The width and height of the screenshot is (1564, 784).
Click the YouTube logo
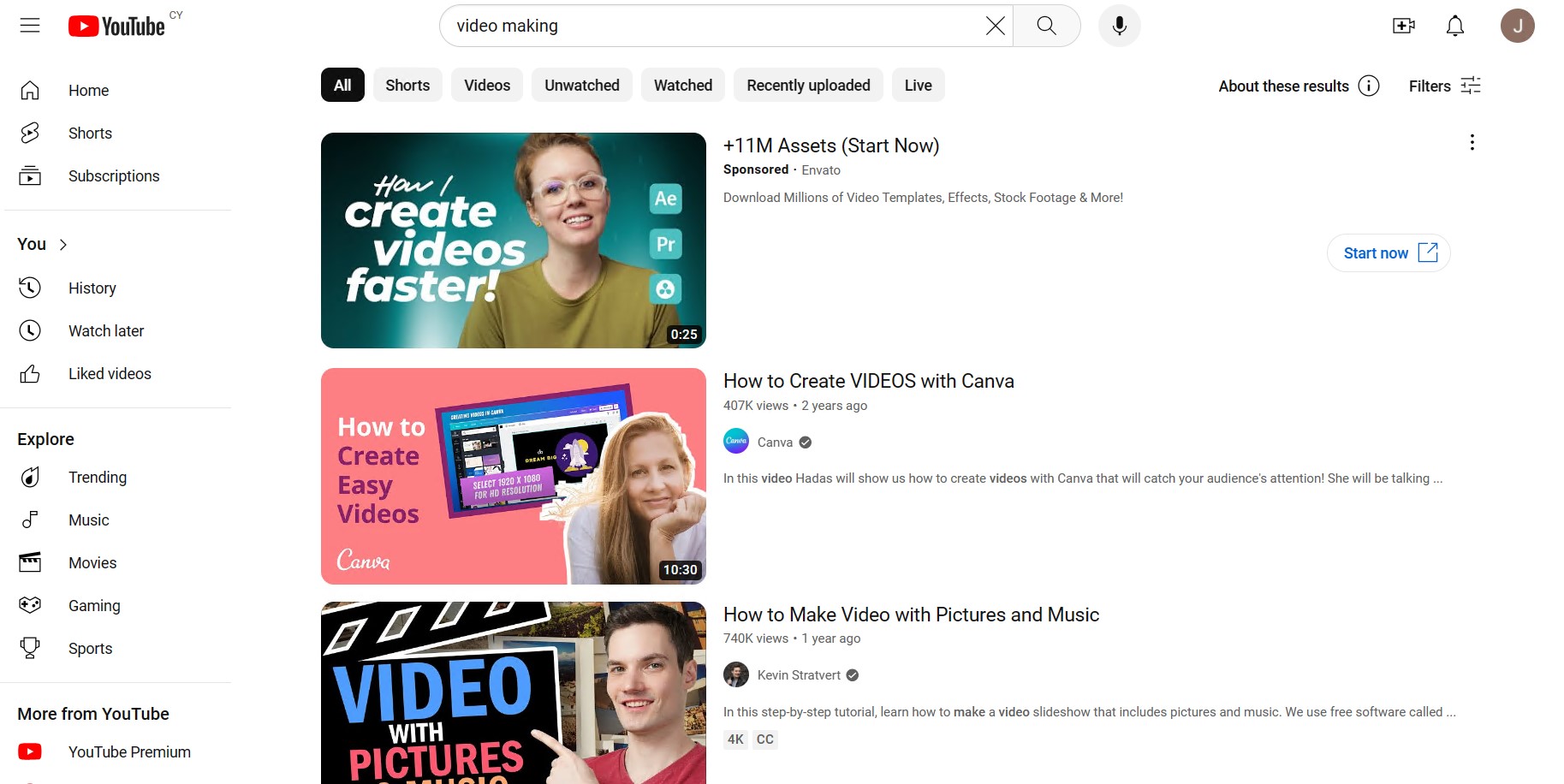[x=116, y=27]
